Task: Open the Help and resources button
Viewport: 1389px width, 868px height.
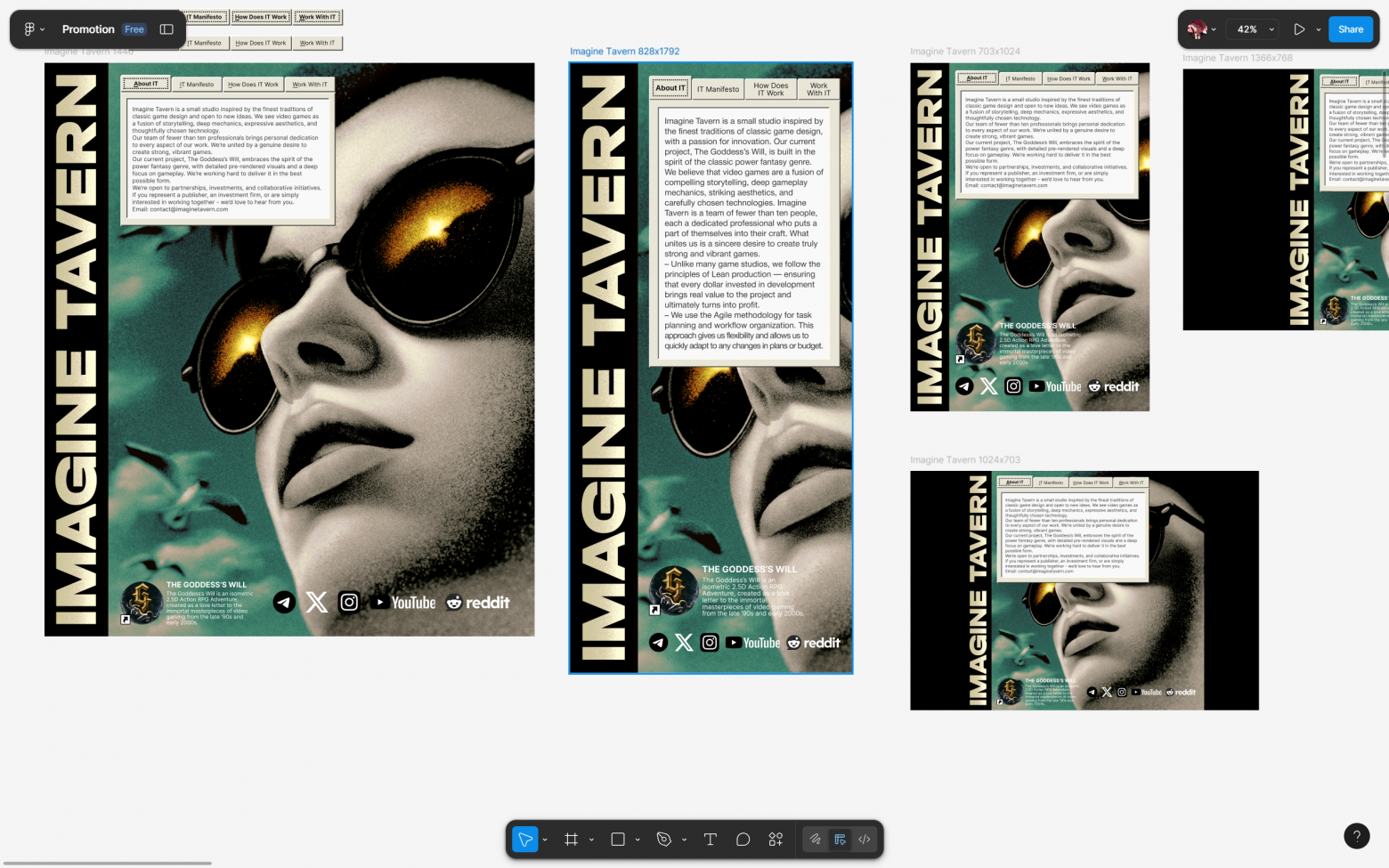Action: point(1356,835)
